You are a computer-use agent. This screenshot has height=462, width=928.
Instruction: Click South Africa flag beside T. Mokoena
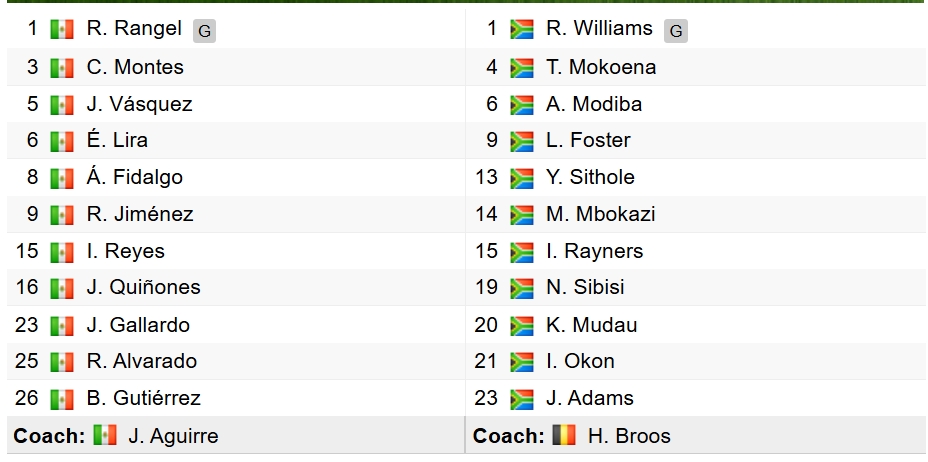click(521, 67)
